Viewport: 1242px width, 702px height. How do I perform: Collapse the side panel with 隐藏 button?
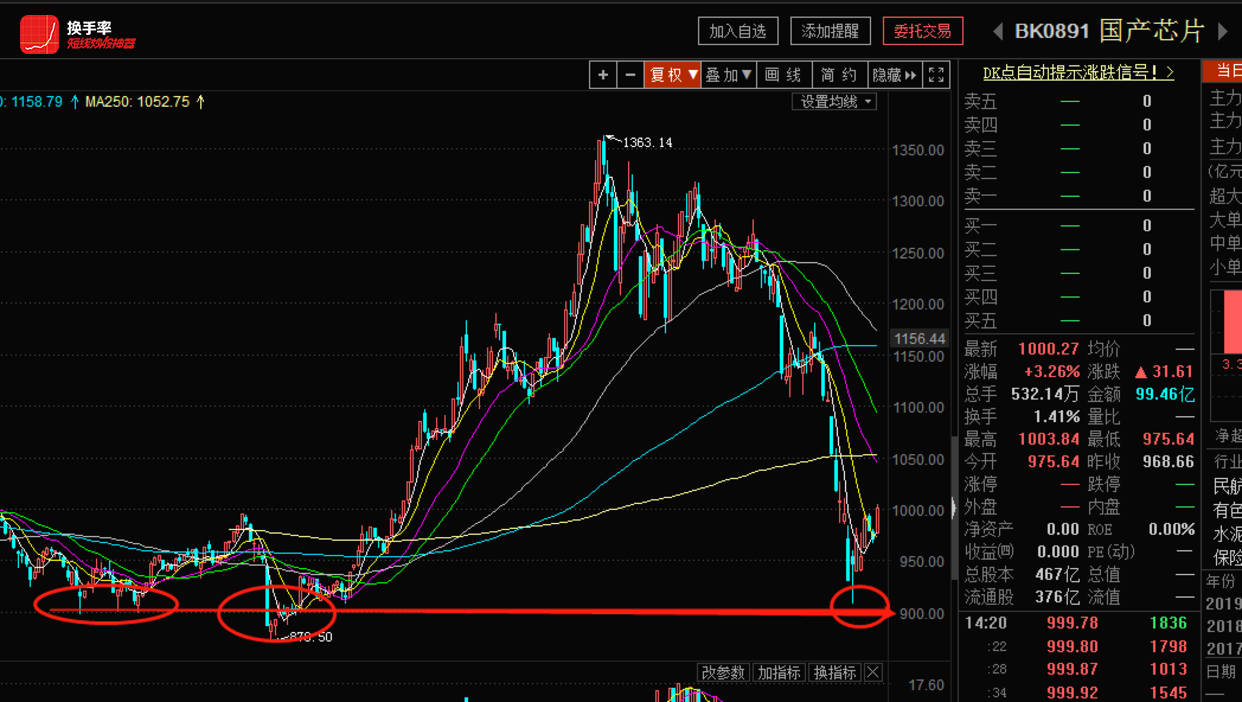click(x=894, y=75)
